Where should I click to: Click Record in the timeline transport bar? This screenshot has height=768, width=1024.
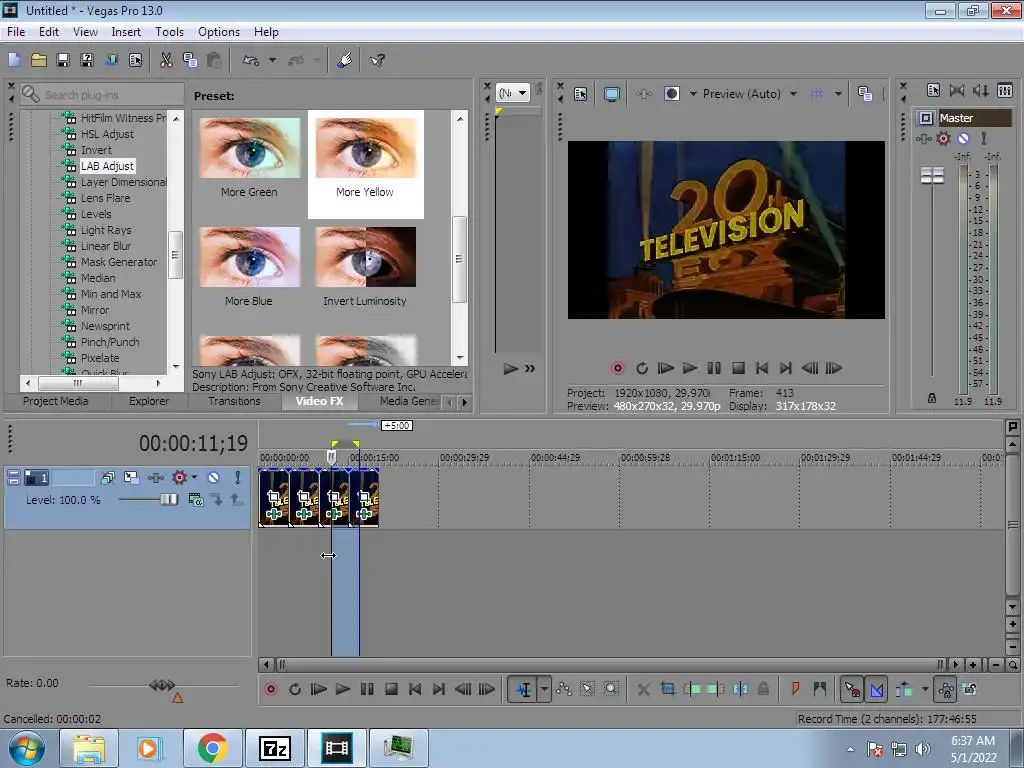click(270, 689)
